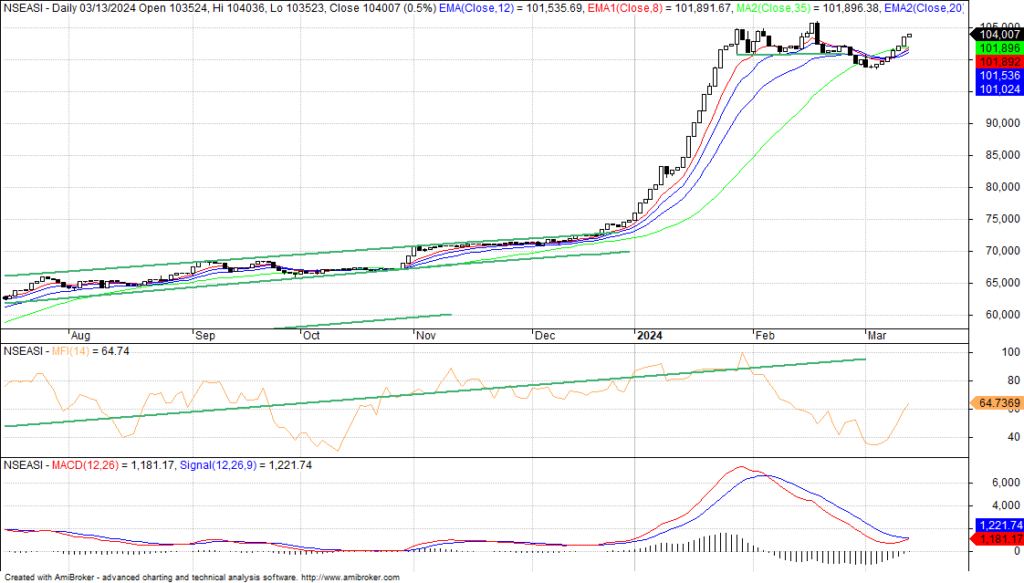Click the Feb marker on the date axis
This screenshot has width=1024, height=583.
[765, 336]
